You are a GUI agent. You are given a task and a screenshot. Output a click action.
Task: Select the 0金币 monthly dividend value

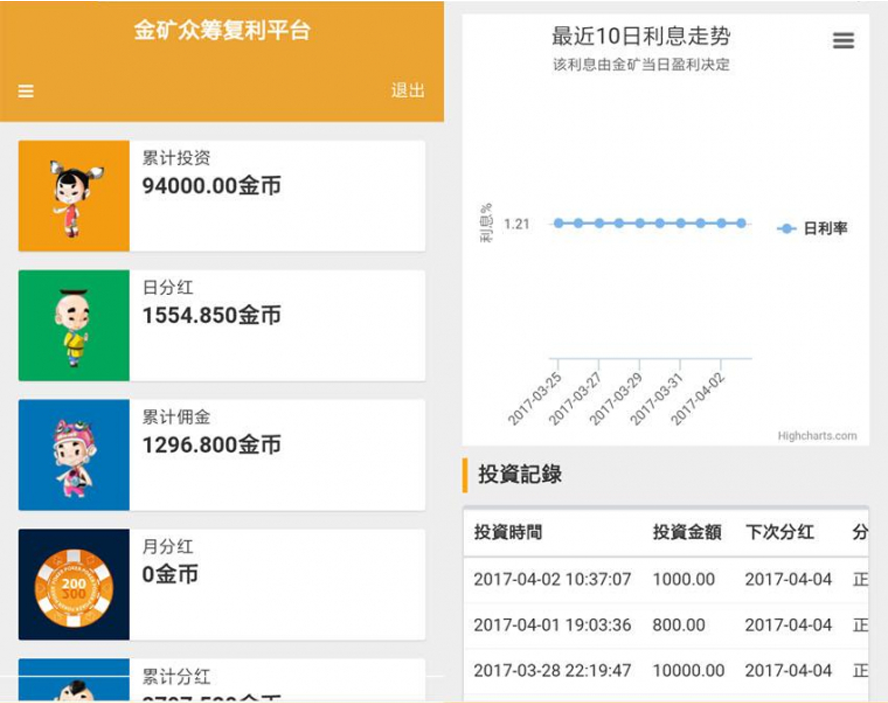pyautogui.click(x=170, y=574)
